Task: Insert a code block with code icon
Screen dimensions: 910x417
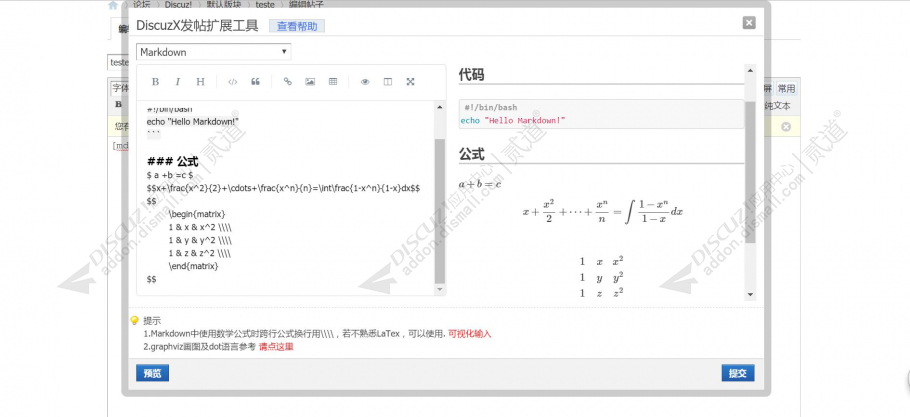Action: pyautogui.click(x=233, y=82)
